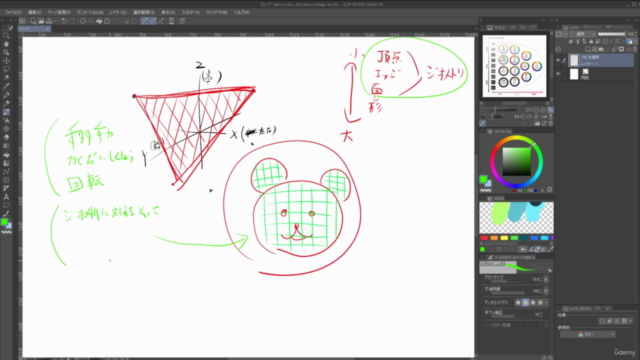This screenshot has height=360, width=640.
Task: Select the Pencil tool
Action: (x=6, y=103)
